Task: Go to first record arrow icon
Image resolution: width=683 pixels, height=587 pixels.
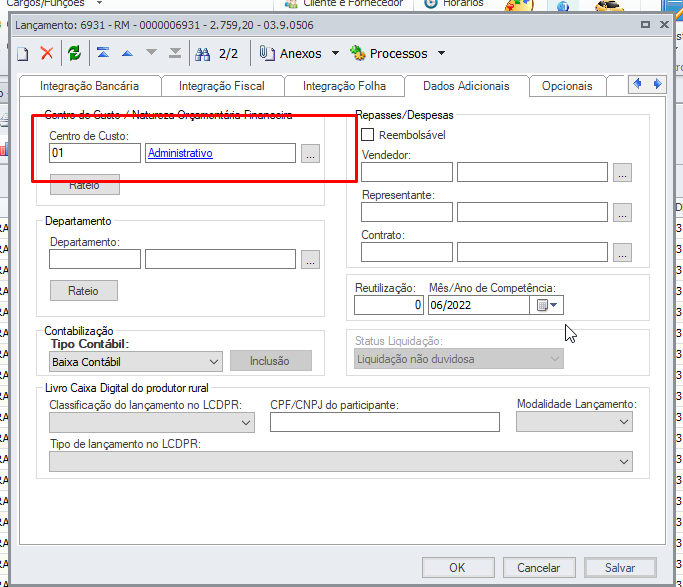Action: click(x=103, y=53)
